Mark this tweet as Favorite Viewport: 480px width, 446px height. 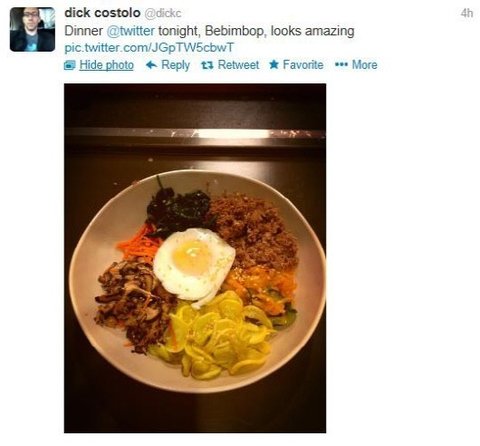pos(296,65)
